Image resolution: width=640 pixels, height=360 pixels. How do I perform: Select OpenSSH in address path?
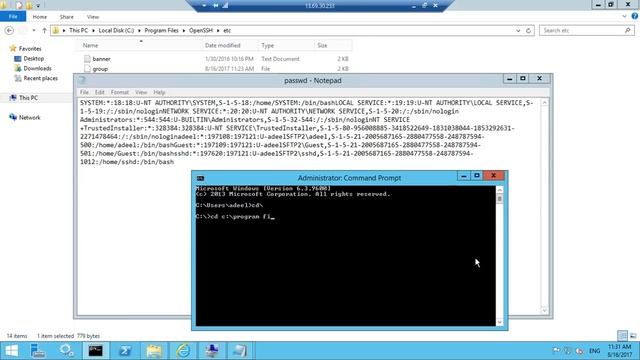click(200, 31)
